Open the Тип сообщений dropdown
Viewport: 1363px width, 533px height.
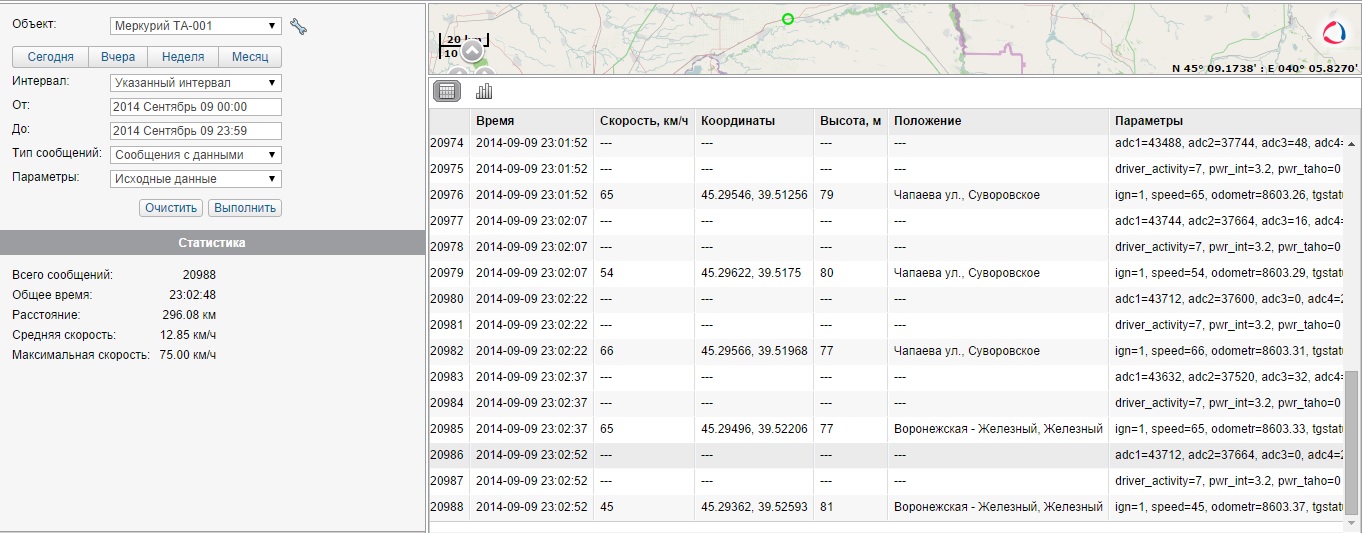[195, 155]
